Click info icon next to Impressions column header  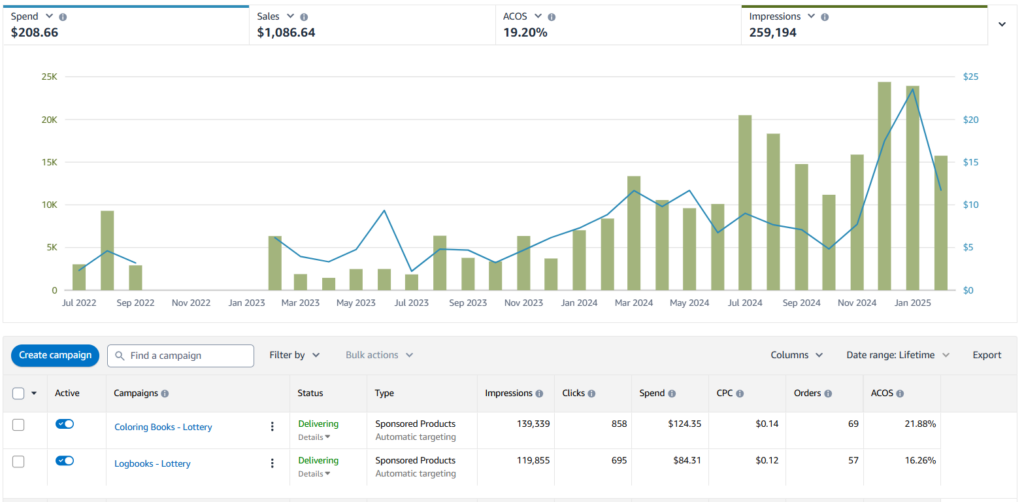pyautogui.click(x=539, y=394)
